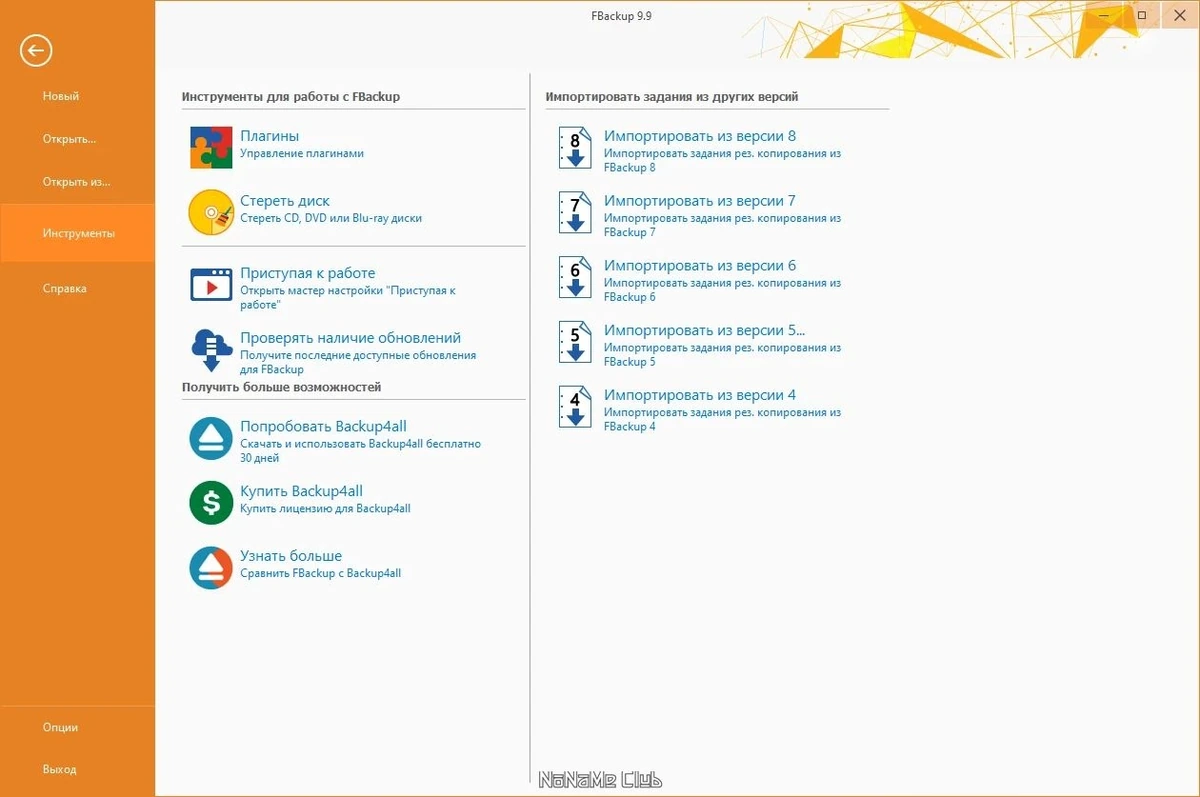This screenshot has height=797, width=1200.
Task: Click the Узнать больше title
Action: pos(291,556)
